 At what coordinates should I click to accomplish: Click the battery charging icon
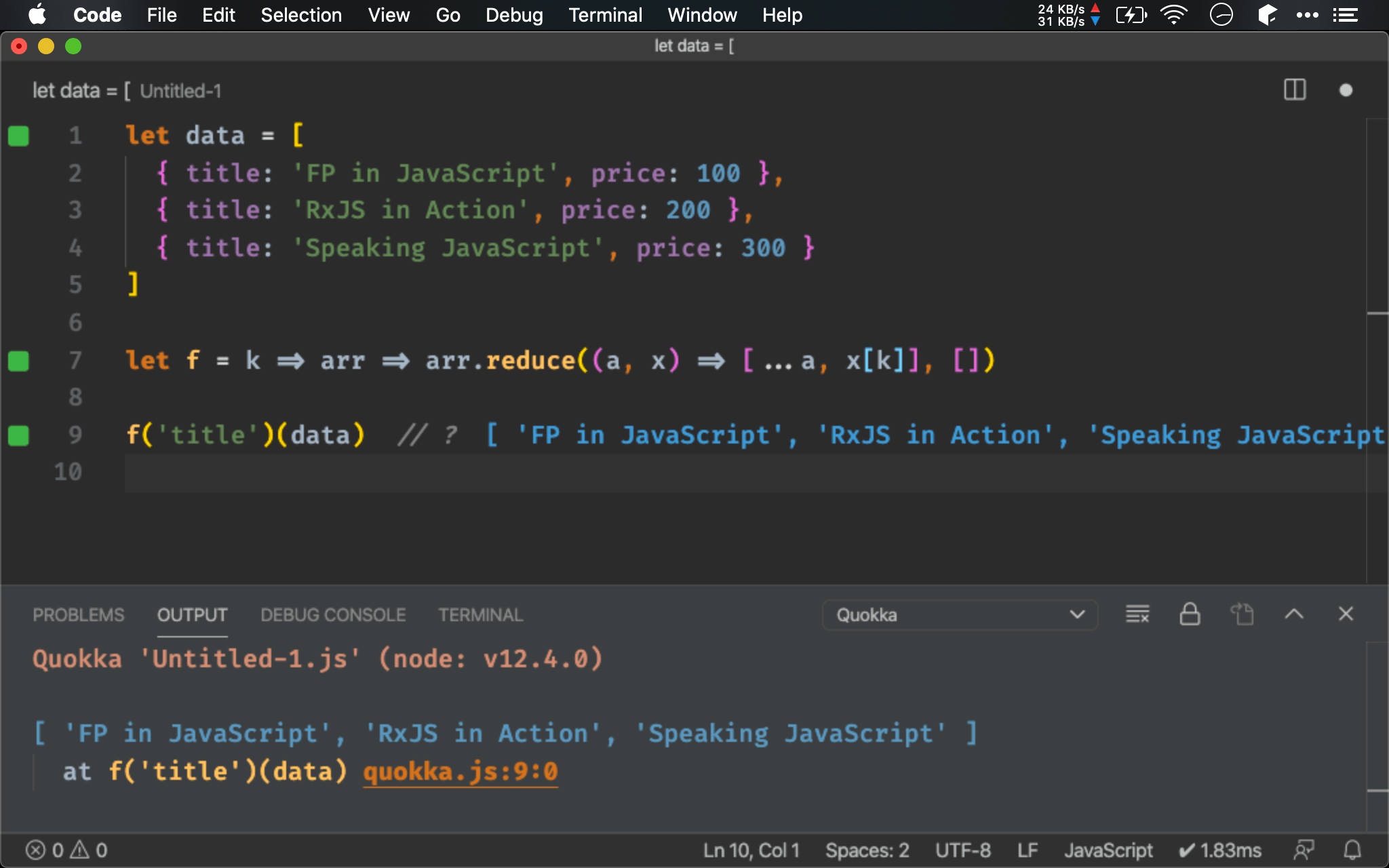click(x=1131, y=15)
